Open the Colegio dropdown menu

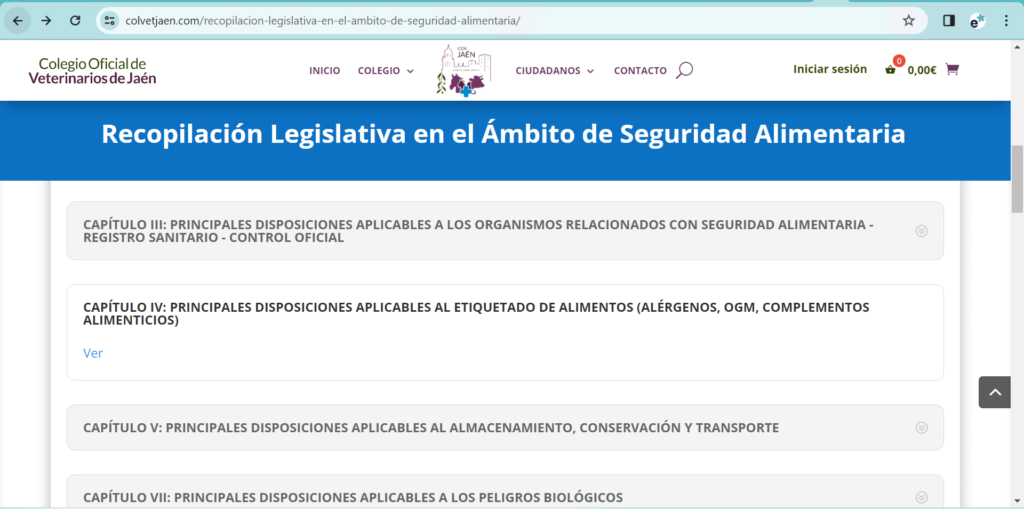[x=385, y=71]
